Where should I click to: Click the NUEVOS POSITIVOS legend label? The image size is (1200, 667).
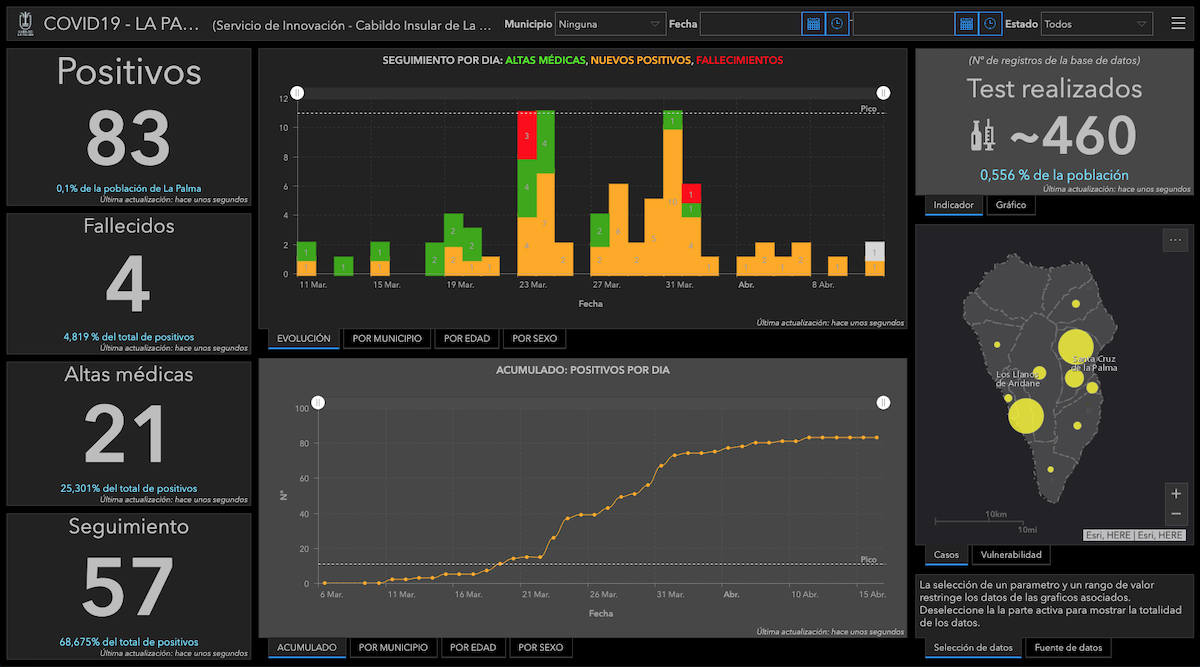pos(641,61)
